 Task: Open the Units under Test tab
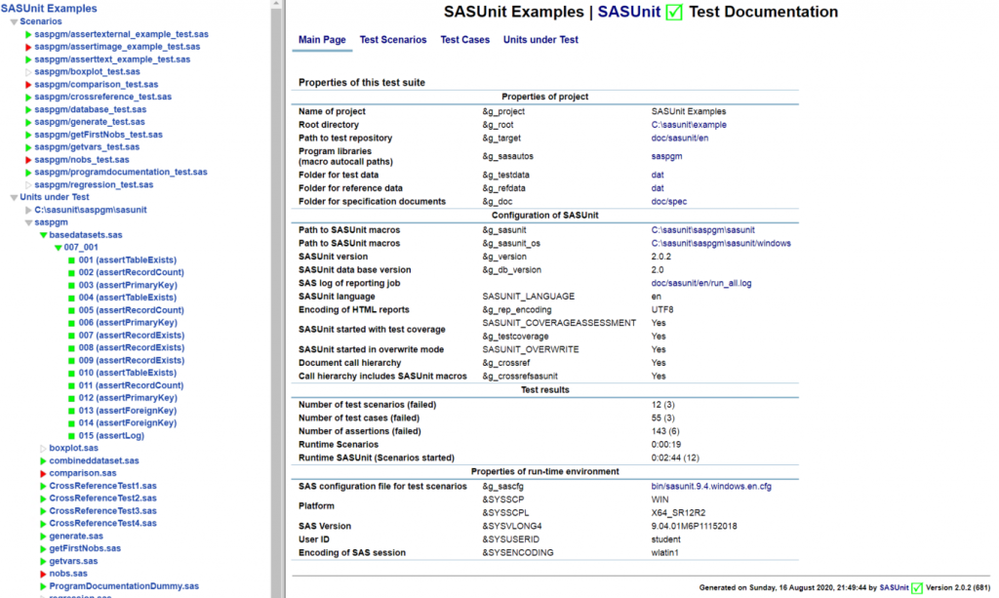coord(540,40)
